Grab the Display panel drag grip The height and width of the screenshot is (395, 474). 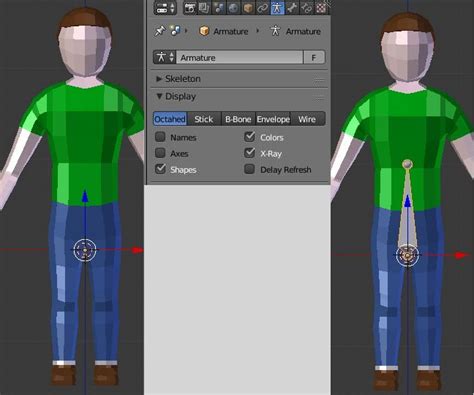click(x=319, y=98)
